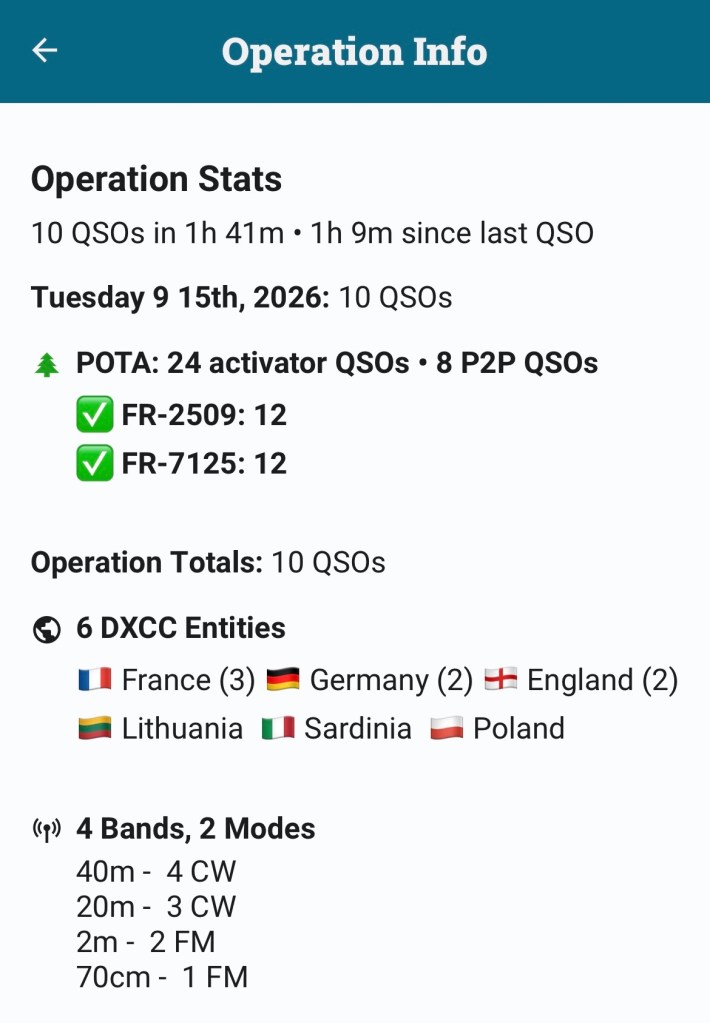Select the Germany flag icon

coord(283,680)
